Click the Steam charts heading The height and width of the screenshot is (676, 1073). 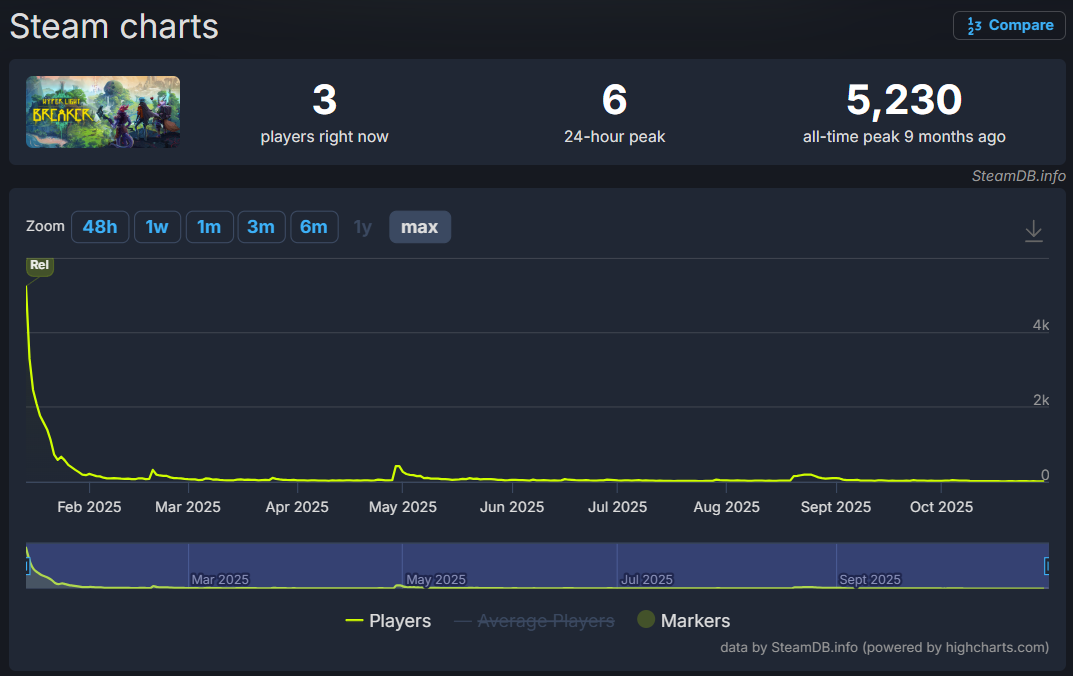point(114,27)
